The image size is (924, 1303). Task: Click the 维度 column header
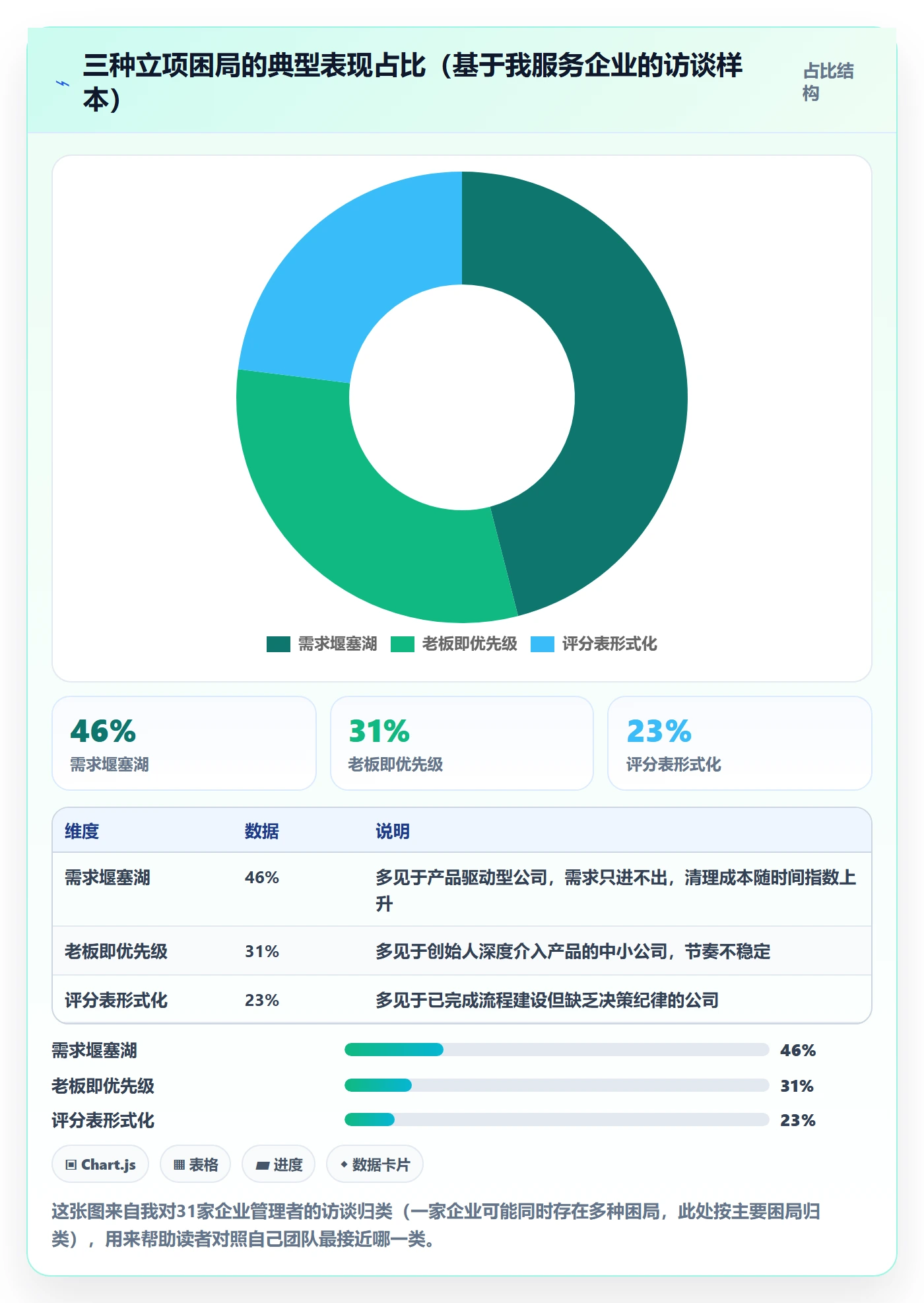[82, 831]
